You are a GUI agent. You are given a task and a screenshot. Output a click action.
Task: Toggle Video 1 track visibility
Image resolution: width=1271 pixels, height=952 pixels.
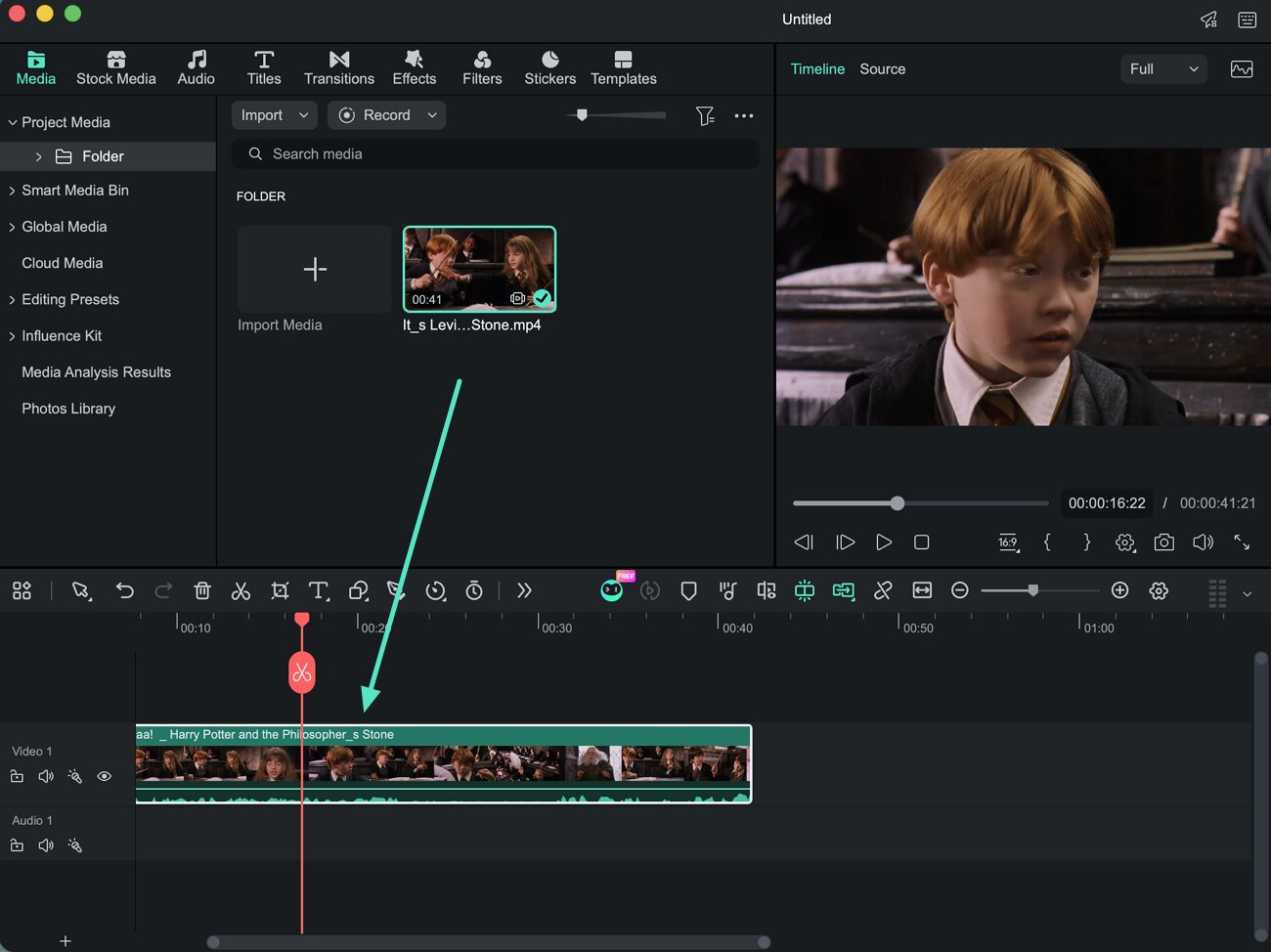(105, 776)
